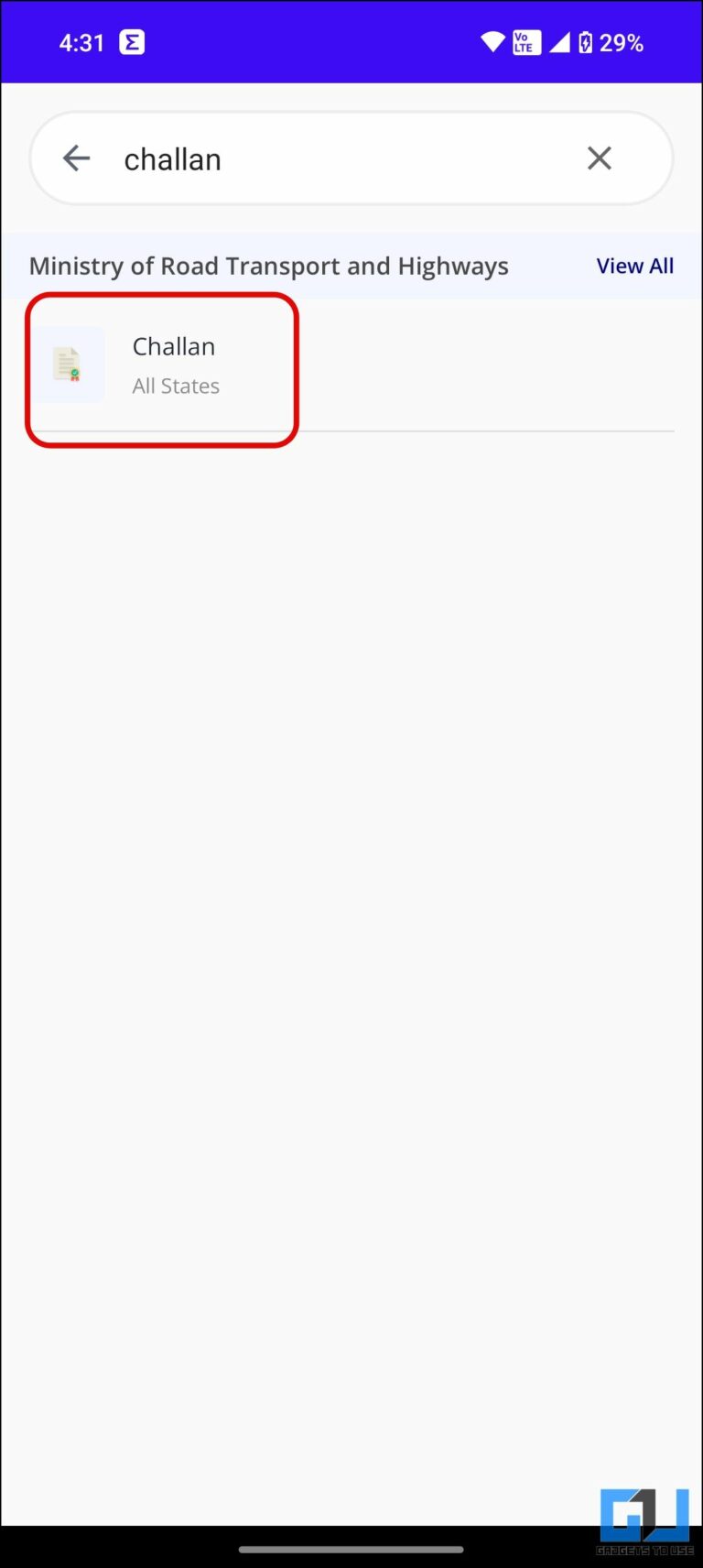The width and height of the screenshot is (703, 1568).
Task: Tap the back arrow in search bar
Action: tap(76, 158)
